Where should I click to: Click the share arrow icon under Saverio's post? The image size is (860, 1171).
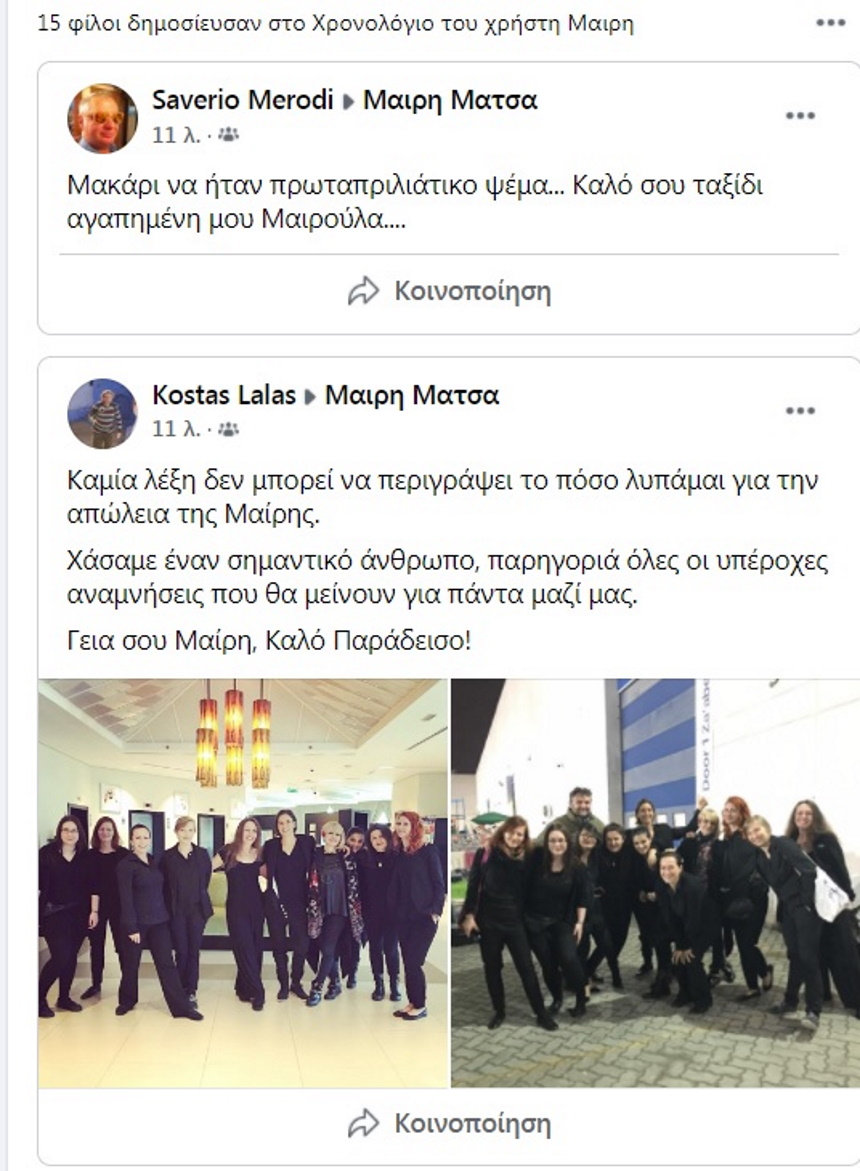364,291
